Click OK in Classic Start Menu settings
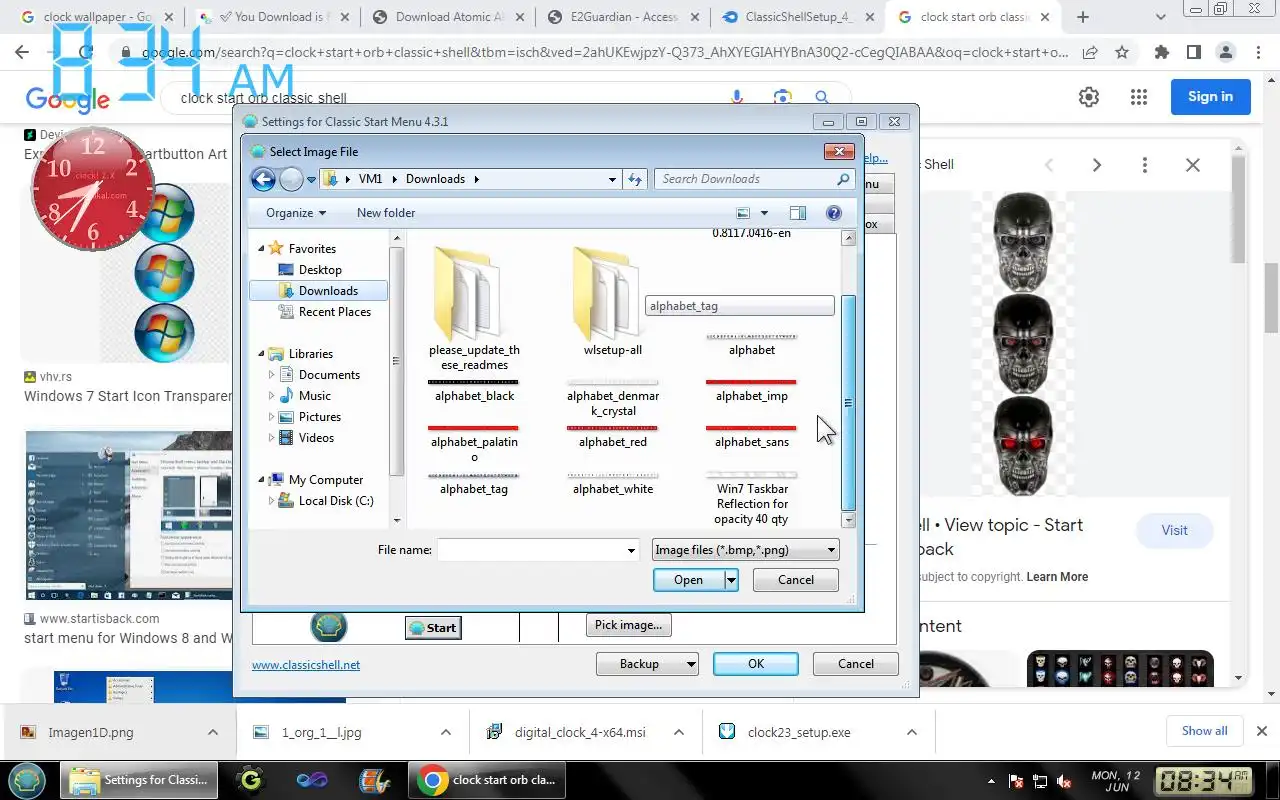1280x800 pixels. [756, 664]
